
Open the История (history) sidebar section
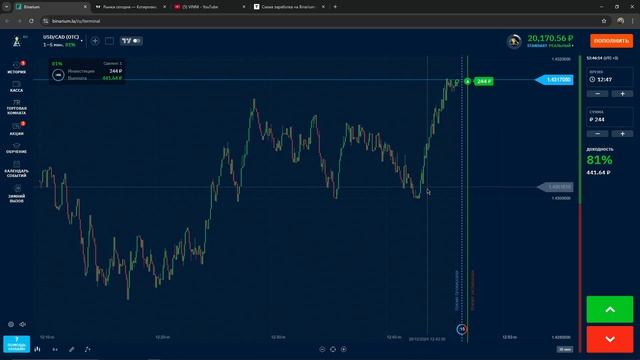pyautogui.click(x=17, y=67)
